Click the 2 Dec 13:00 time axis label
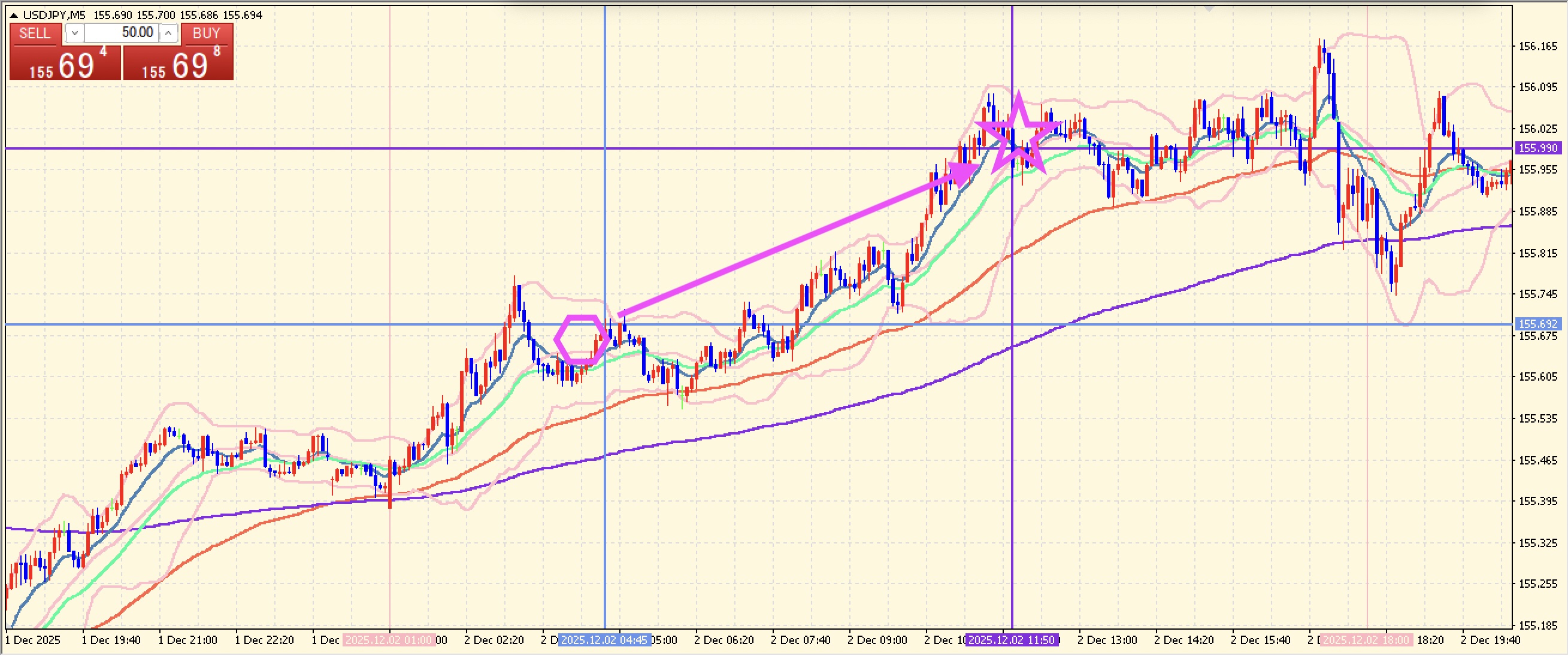 [1107, 640]
